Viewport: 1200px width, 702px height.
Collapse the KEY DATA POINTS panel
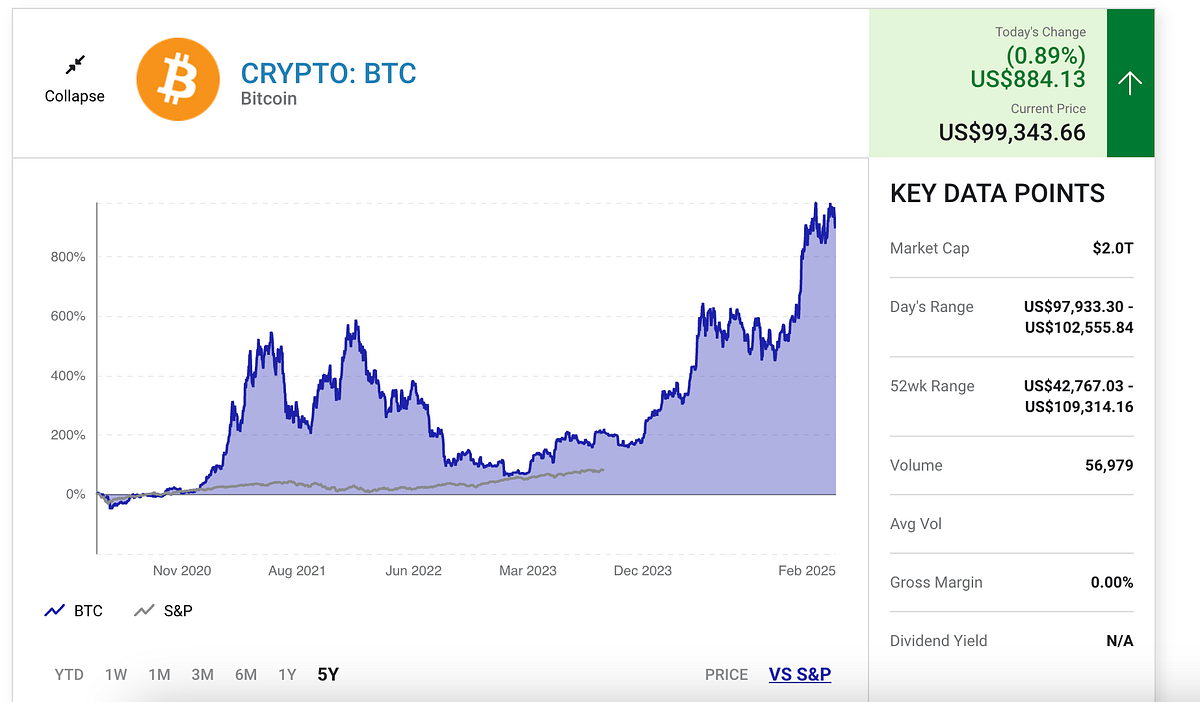coord(996,193)
